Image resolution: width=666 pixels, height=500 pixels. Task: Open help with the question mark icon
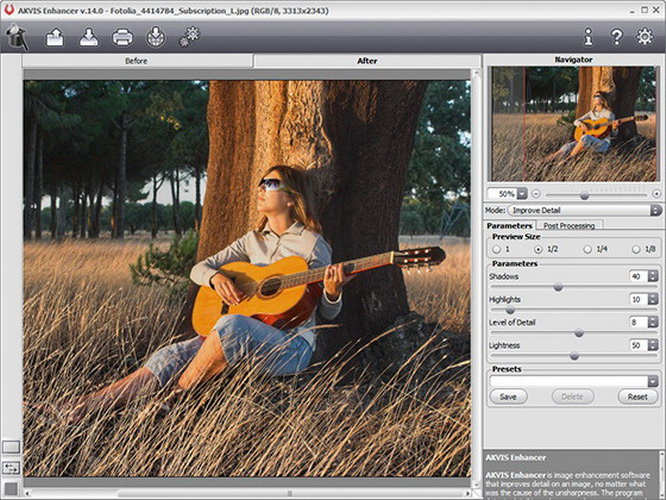617,38
